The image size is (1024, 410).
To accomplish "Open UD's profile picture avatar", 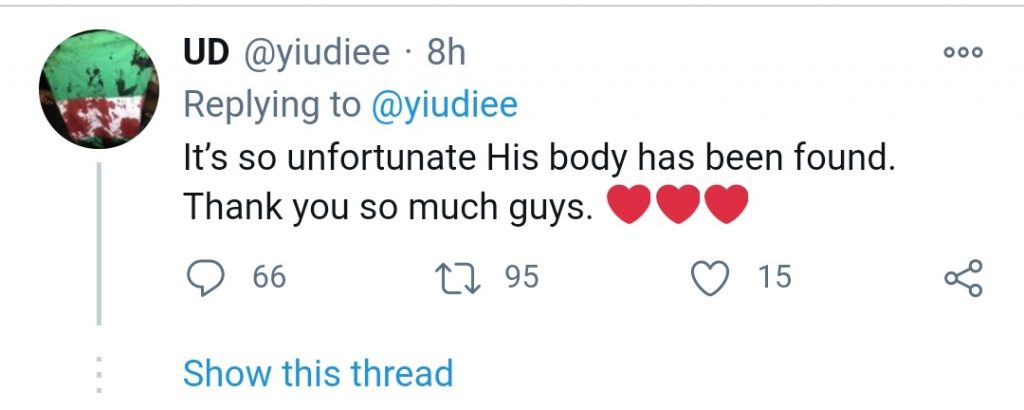I will click(98, 90).
